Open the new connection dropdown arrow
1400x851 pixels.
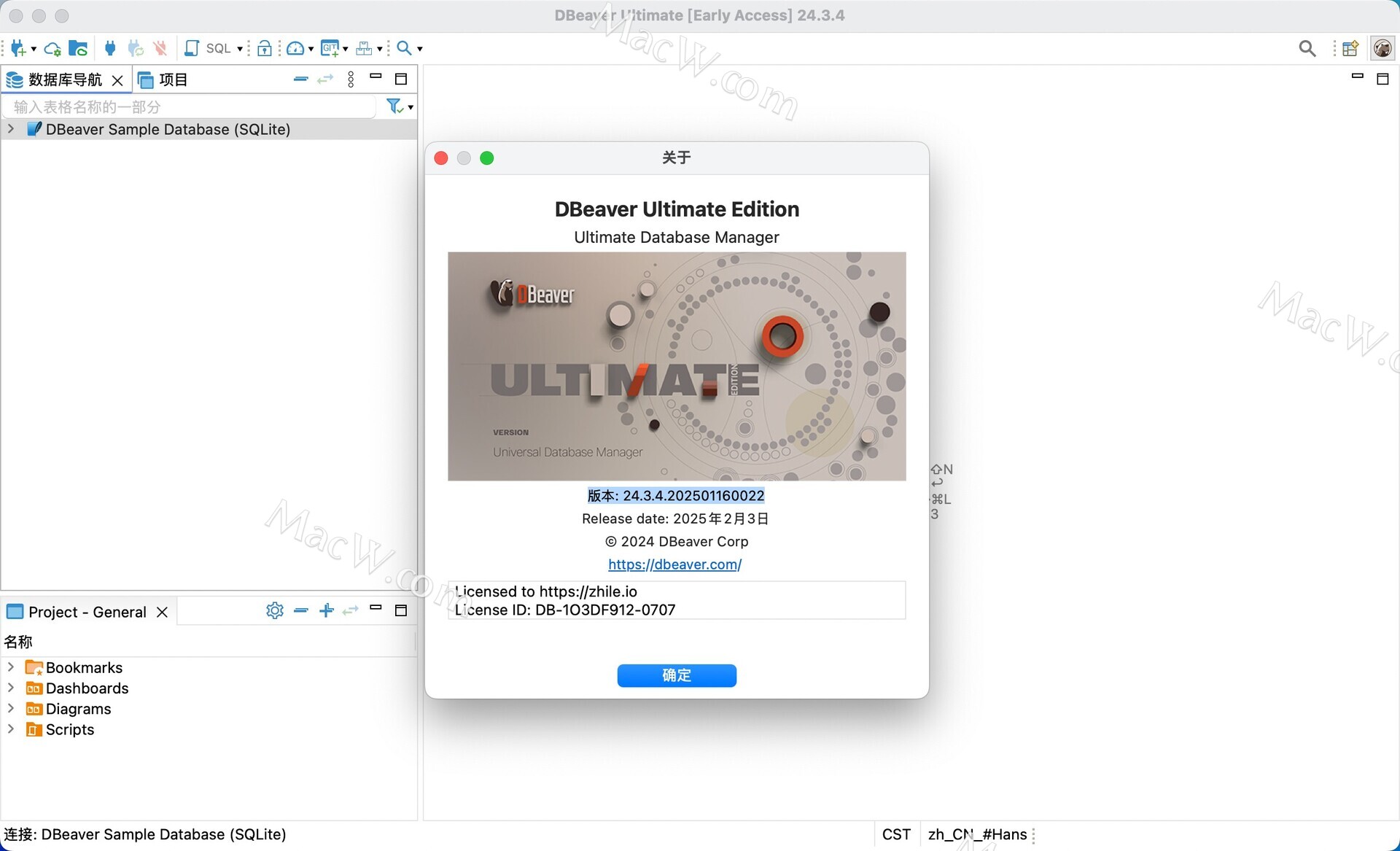pyautogui.click(x=34, y=49)
